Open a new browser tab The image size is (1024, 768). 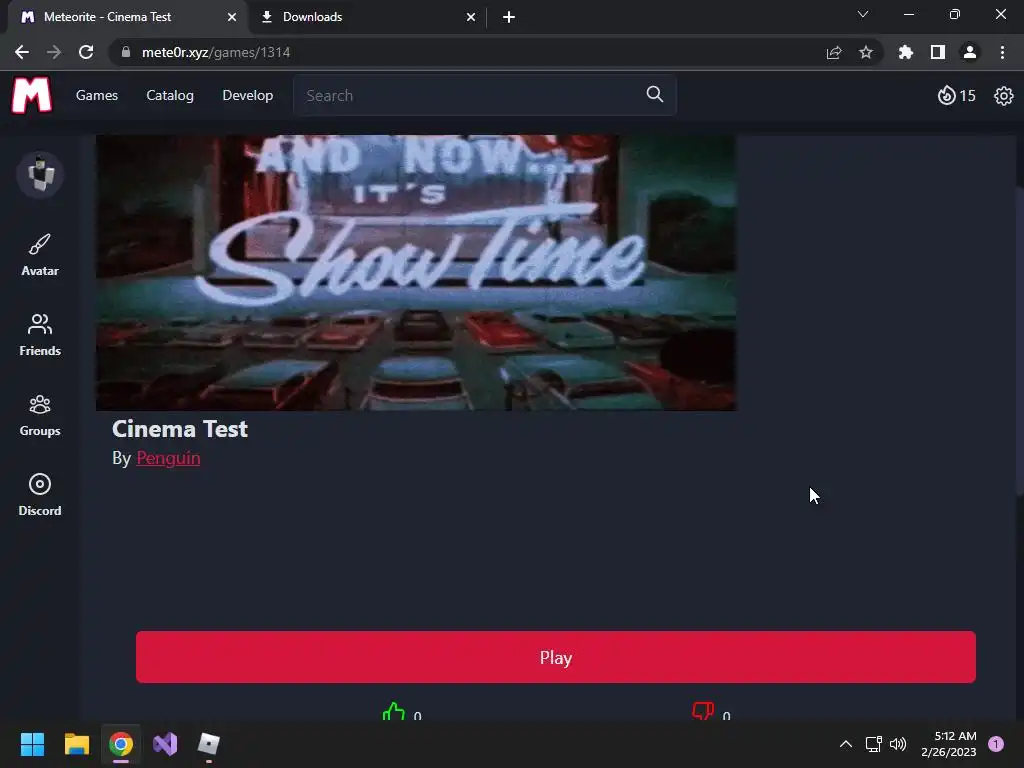509,17
